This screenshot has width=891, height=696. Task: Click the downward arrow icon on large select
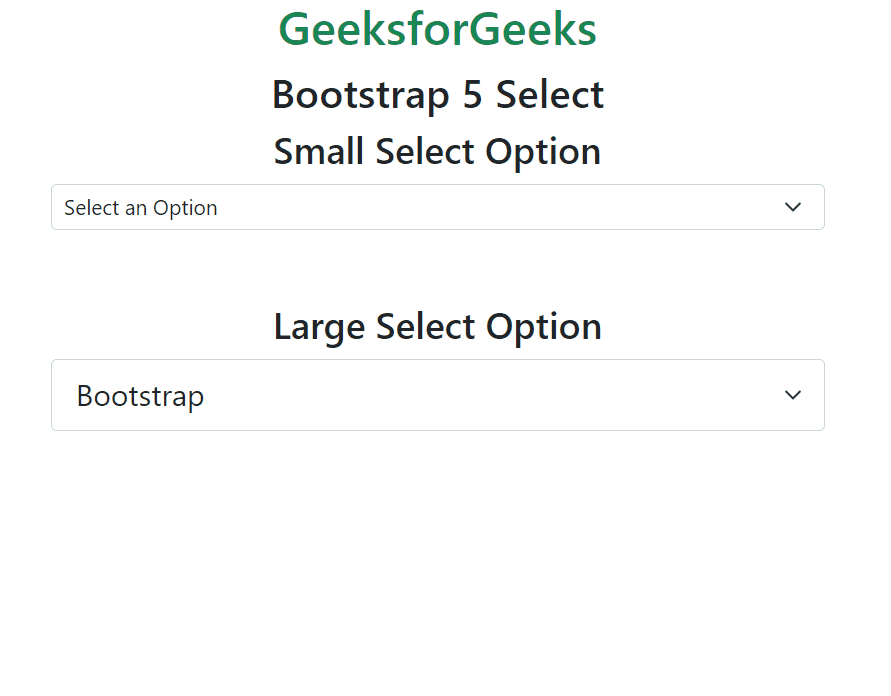793,395
